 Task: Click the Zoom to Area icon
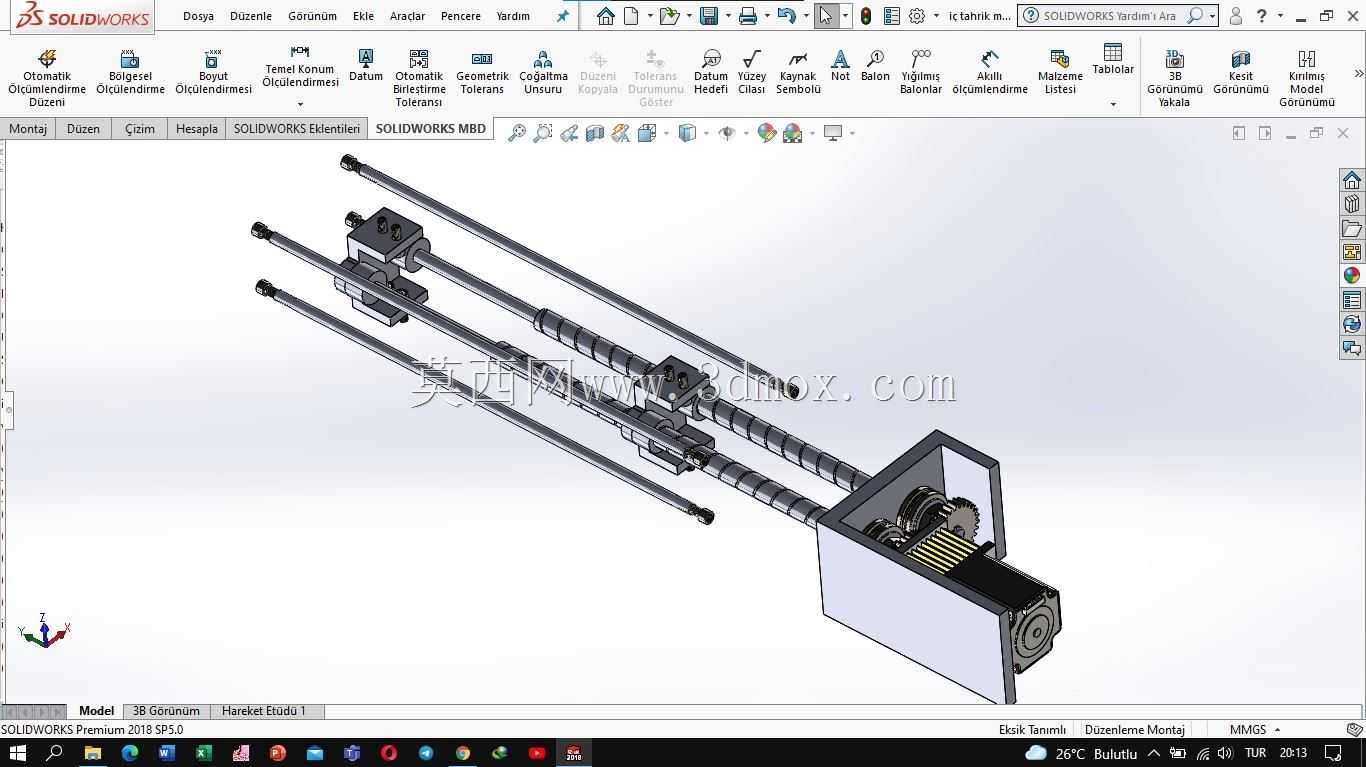(x=543, y=133)
